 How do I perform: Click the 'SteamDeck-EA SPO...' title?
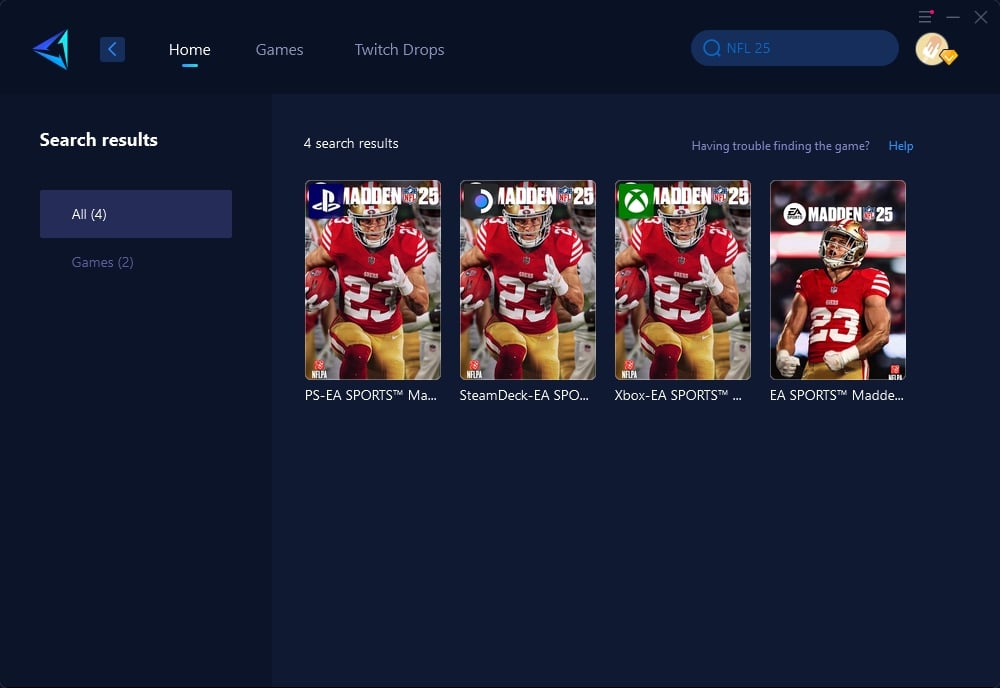click(524, 395)
